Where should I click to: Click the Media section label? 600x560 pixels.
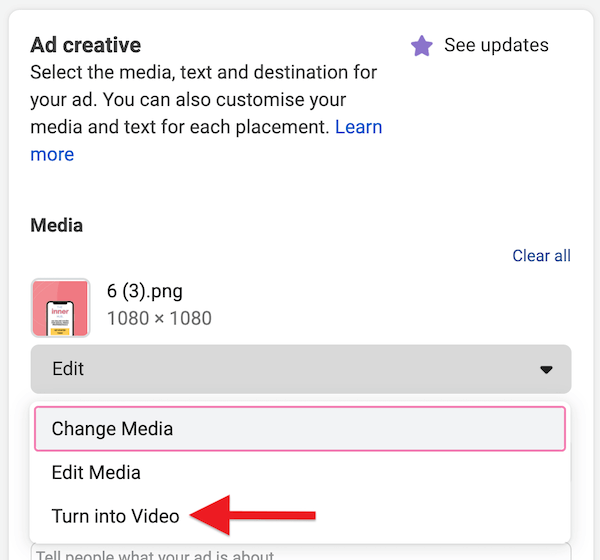pyautogui.click(x=57, y=225)
